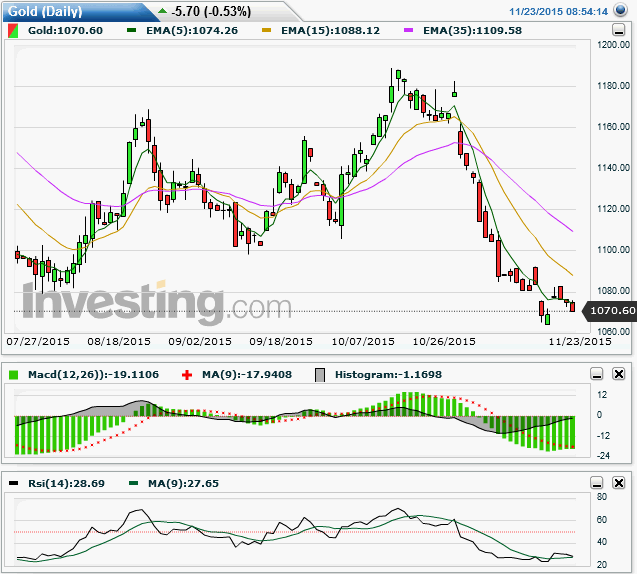
Task: Click the 11/23/2015 date axis label
Action: (580, 341)
